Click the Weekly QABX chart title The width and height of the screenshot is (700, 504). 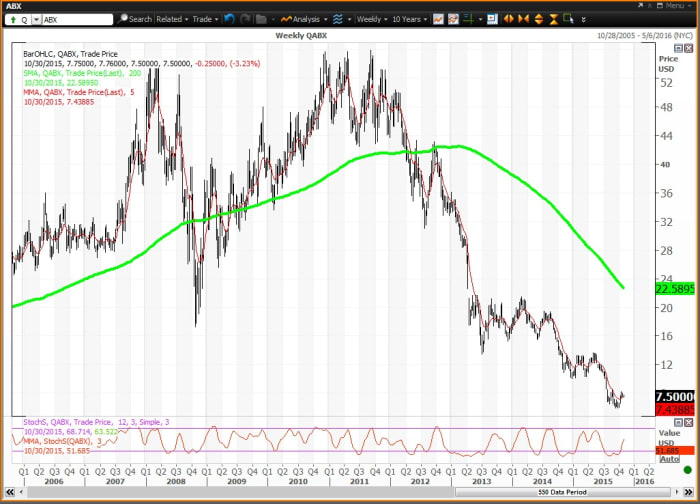(301, 36)
